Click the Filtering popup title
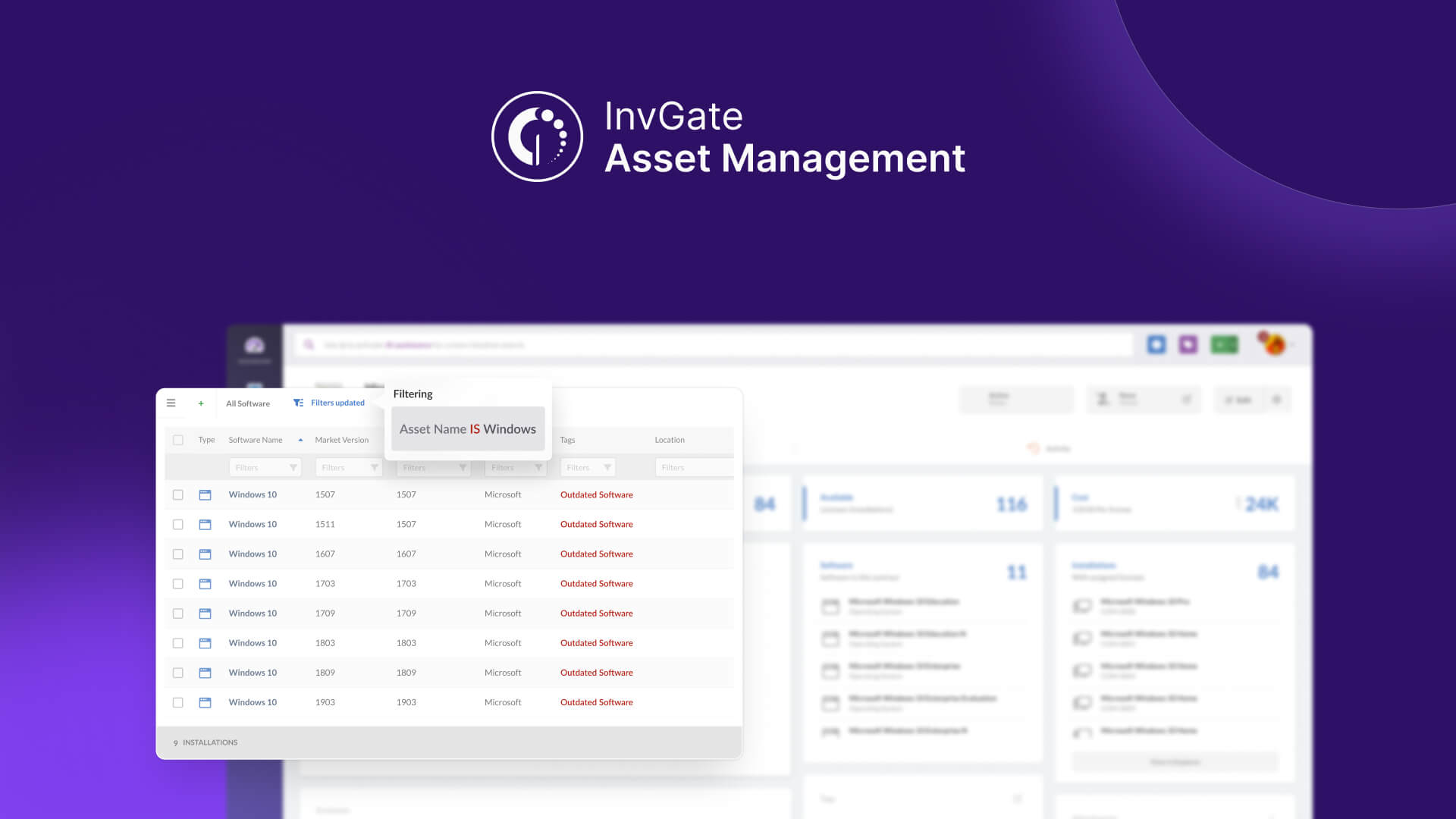Screen dimensions: 1456x819 [413, 394]
